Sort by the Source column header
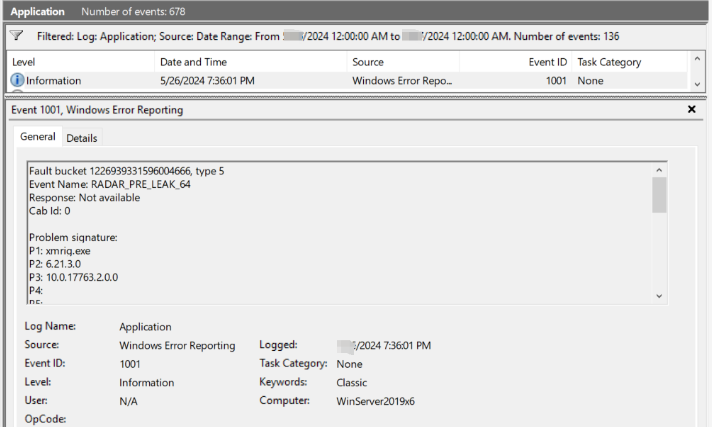Viewport: 712px width, 427px height. coord(403,62)
